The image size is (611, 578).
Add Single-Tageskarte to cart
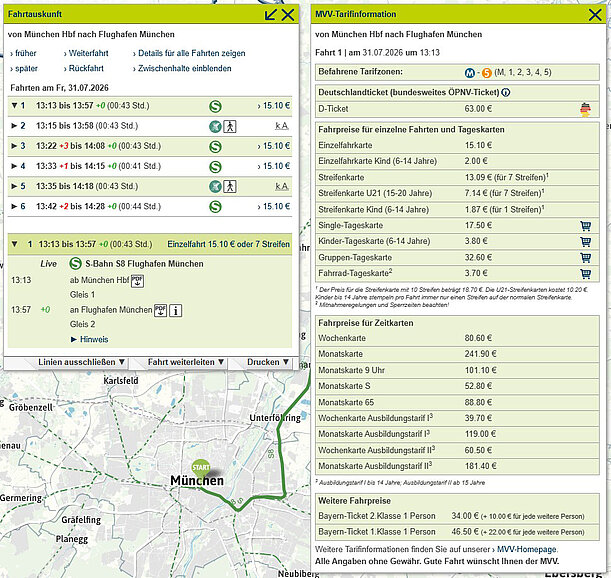pos(585,226)
